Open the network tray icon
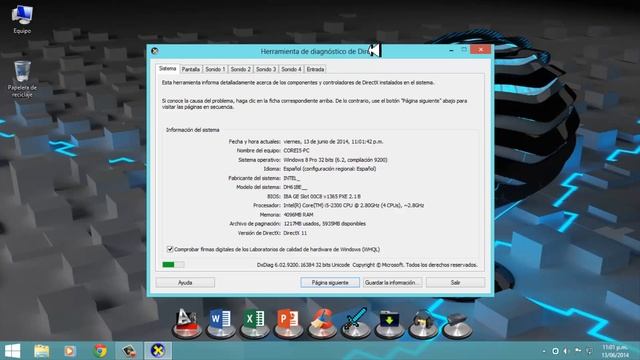The image size is (640, 360). click(589, 351)
